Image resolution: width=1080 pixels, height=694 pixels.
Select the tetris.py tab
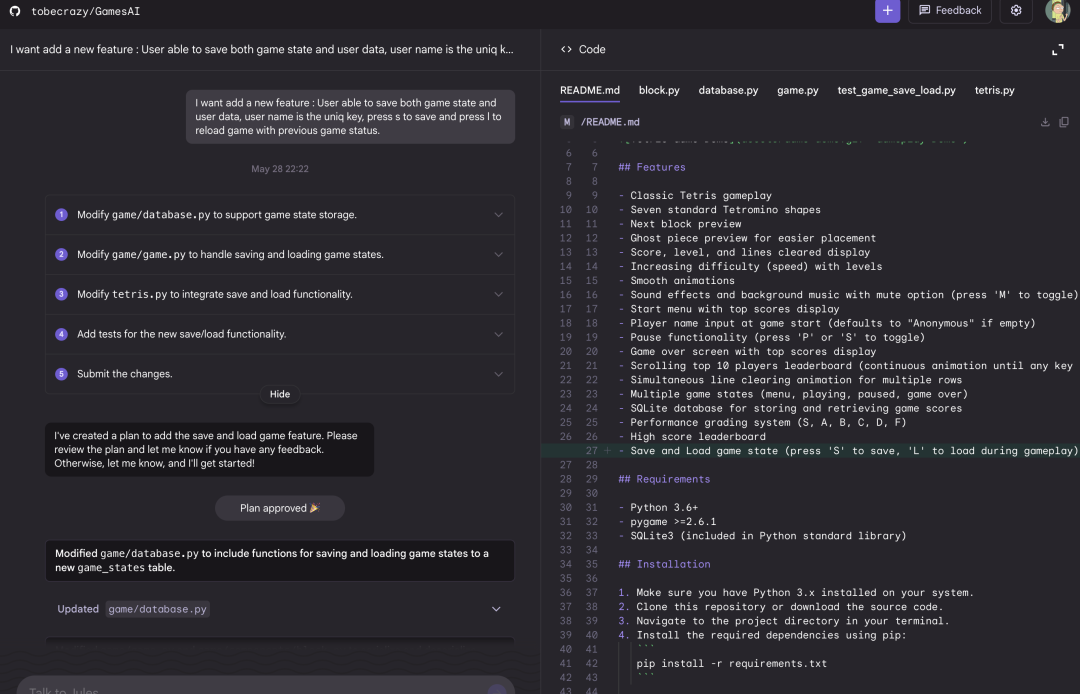(x=994, y=90)
